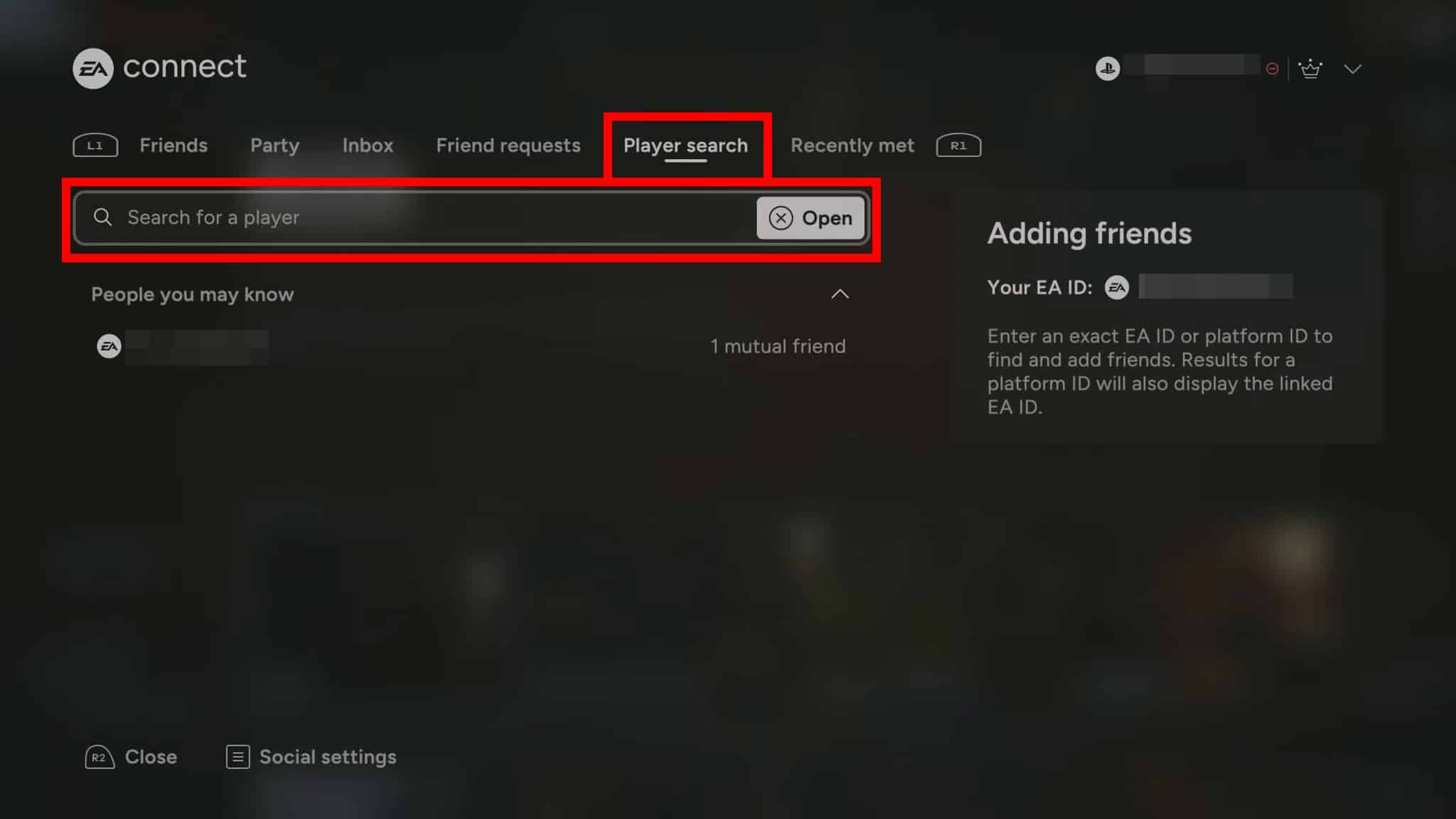The image size is (1456, 819).
Task: Collapse the People you may know section
Action: 840,294
